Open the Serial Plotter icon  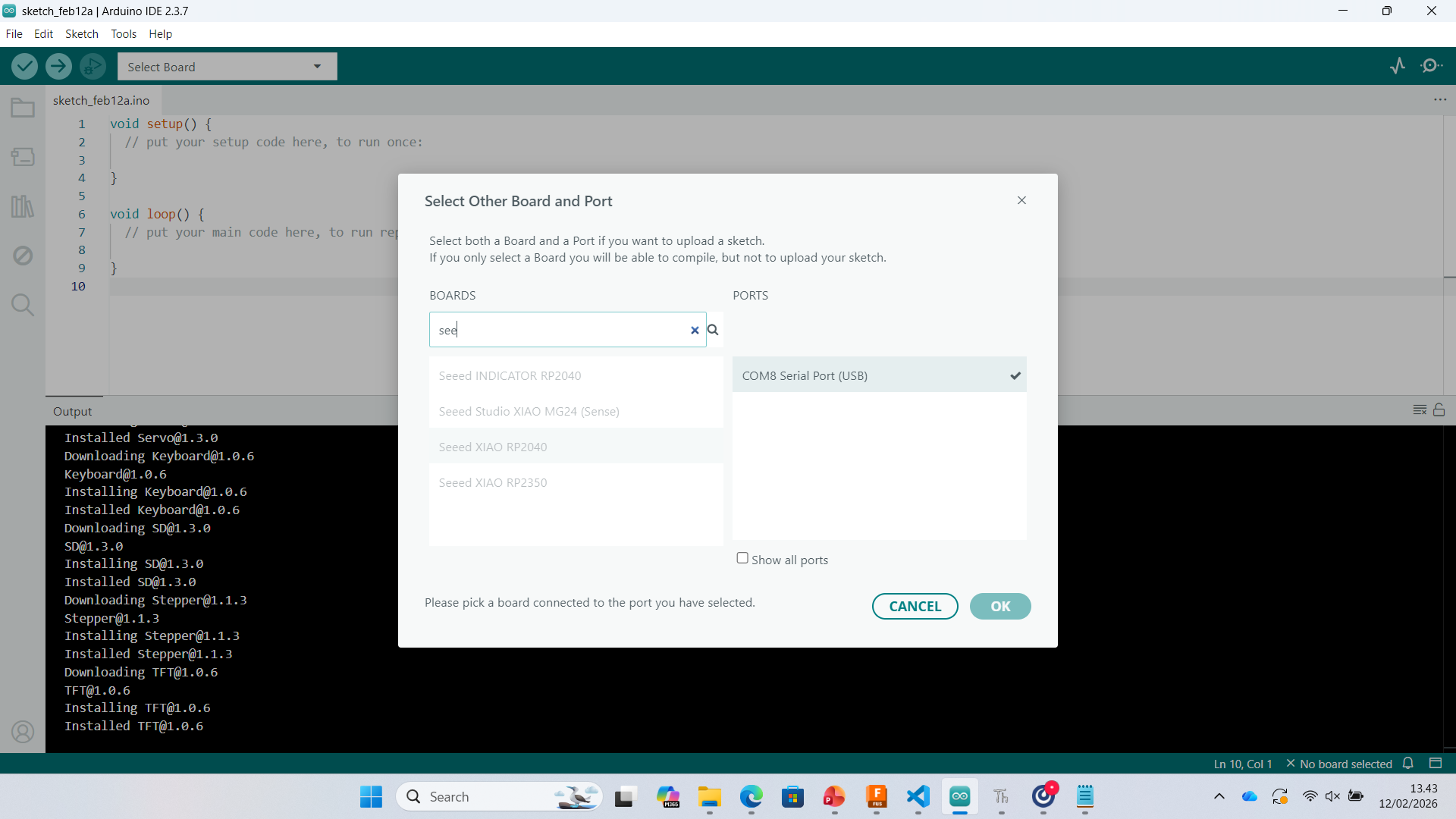1398,66
